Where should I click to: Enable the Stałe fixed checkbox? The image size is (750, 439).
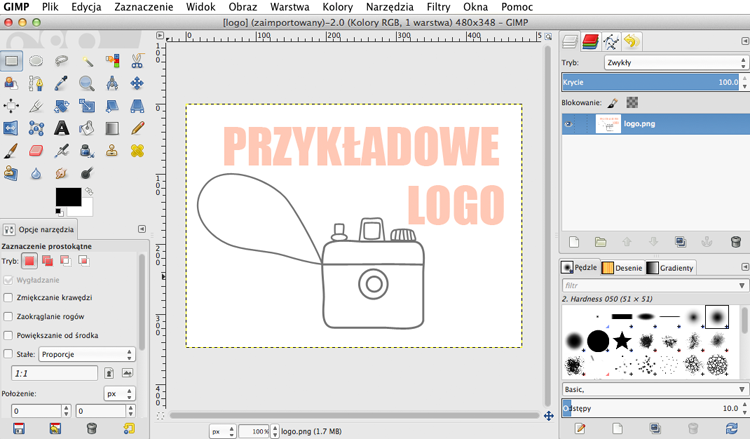pos(8,354)
